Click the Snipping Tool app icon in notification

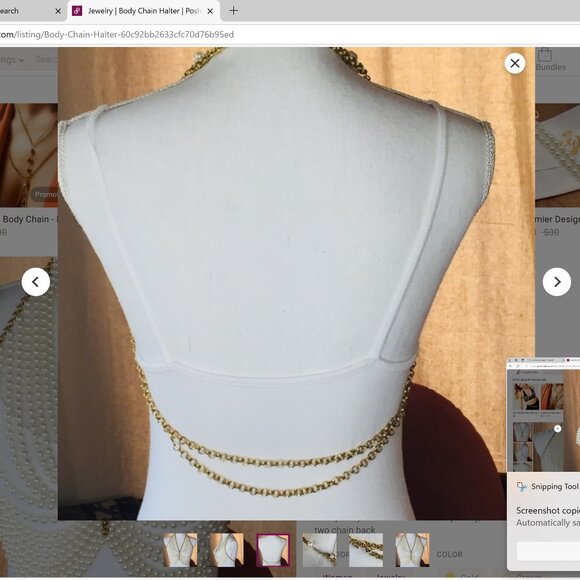point(522,486)
